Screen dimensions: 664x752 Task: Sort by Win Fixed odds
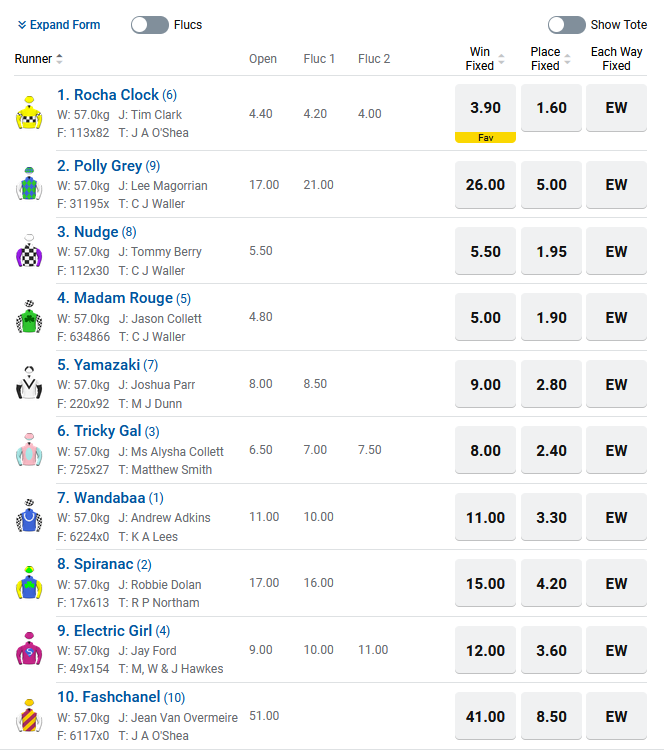(x=501, y=59)
